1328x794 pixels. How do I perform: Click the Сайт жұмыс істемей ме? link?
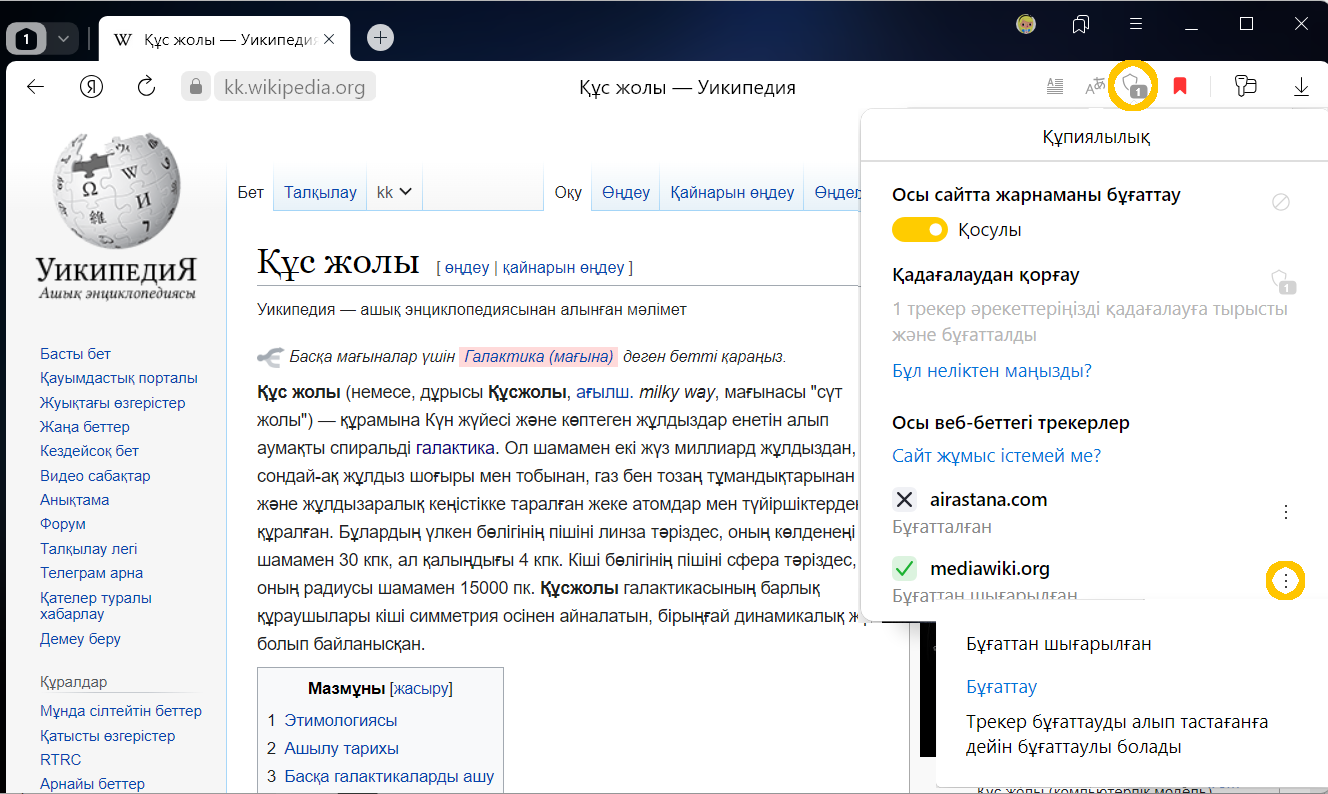pyautogui.click(x=996, y=456)
